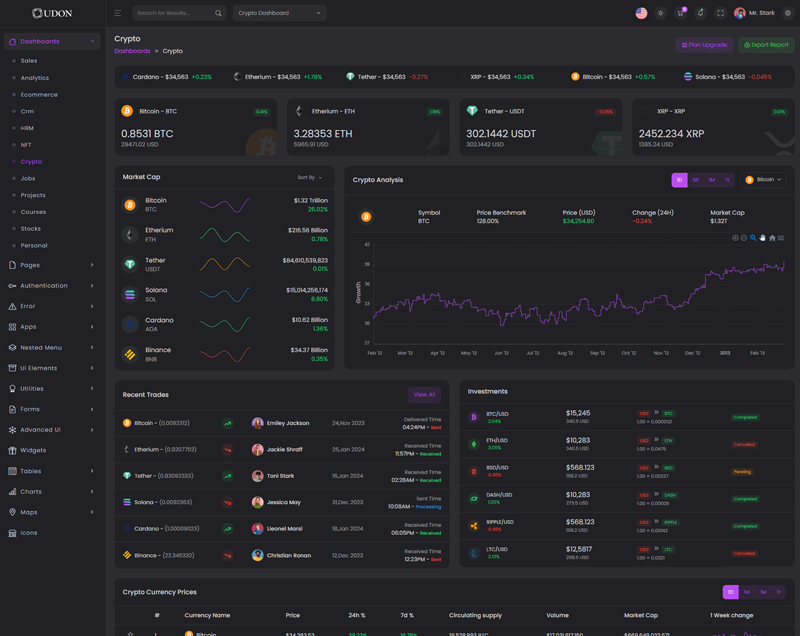Click the chart zoom-in plus icon

pyautogui.click(x=735, y=238)
